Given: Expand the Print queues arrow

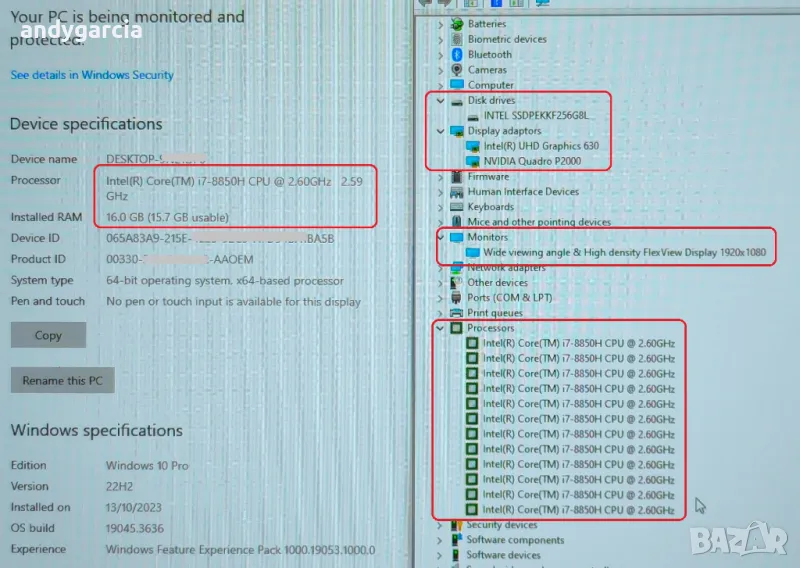Looking at the screenshot, I should [x=440, y=313].
